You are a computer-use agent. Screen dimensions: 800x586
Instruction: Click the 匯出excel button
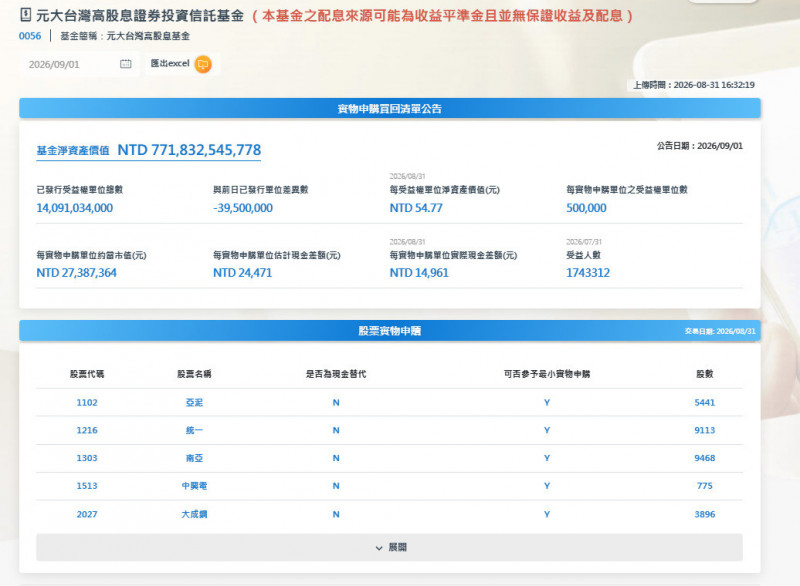point(182,64)
